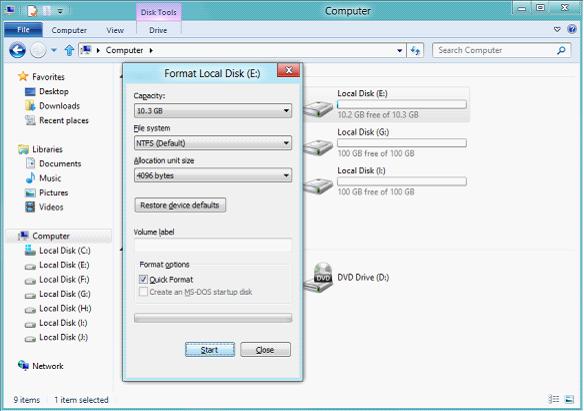Viewport: 584px width, 411px height.
Task: Uncheck the Quick Format checkbox
Action: coord(143,279)
